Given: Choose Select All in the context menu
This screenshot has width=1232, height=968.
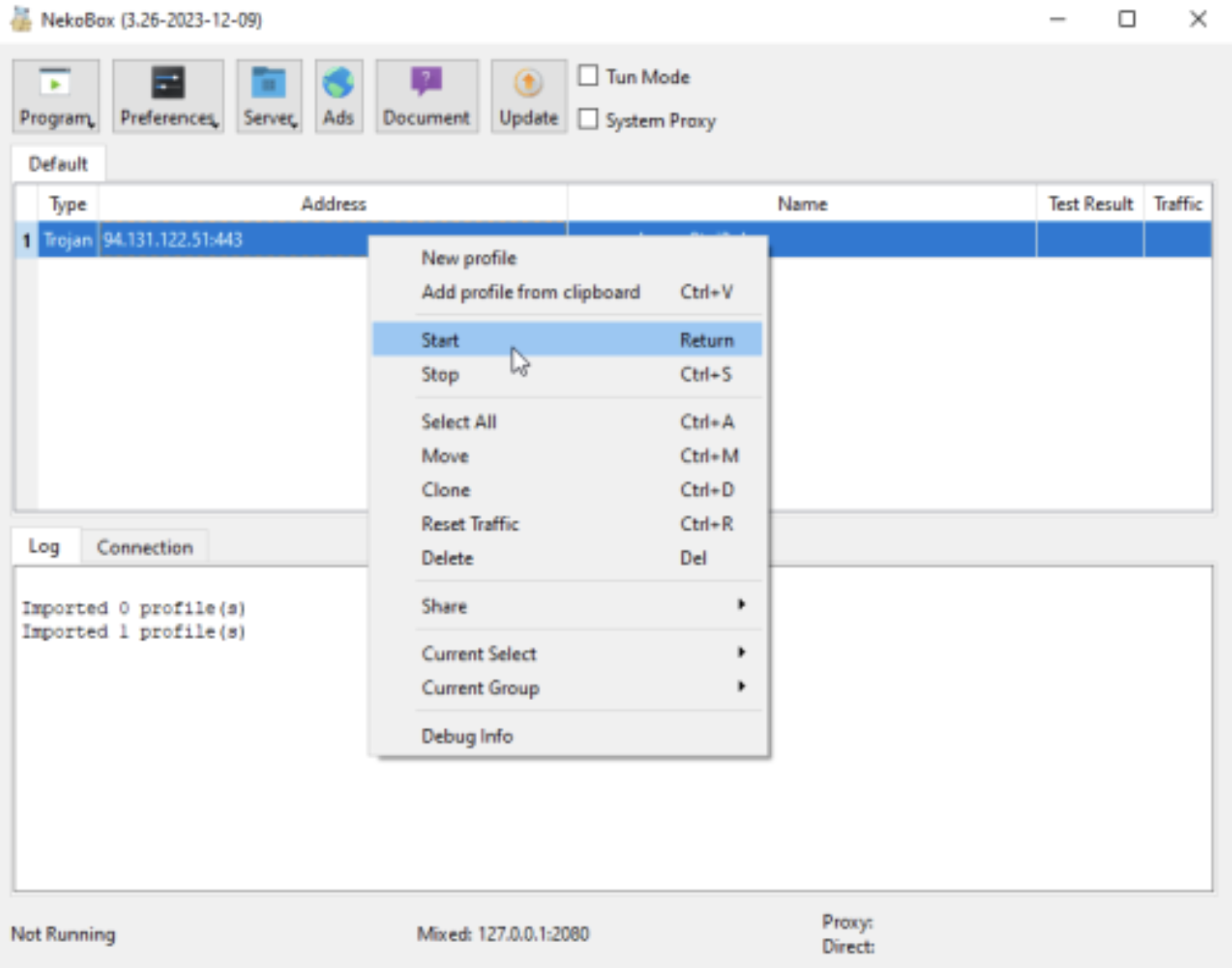Looking at the screenshot, I should (x=567, y=421).
